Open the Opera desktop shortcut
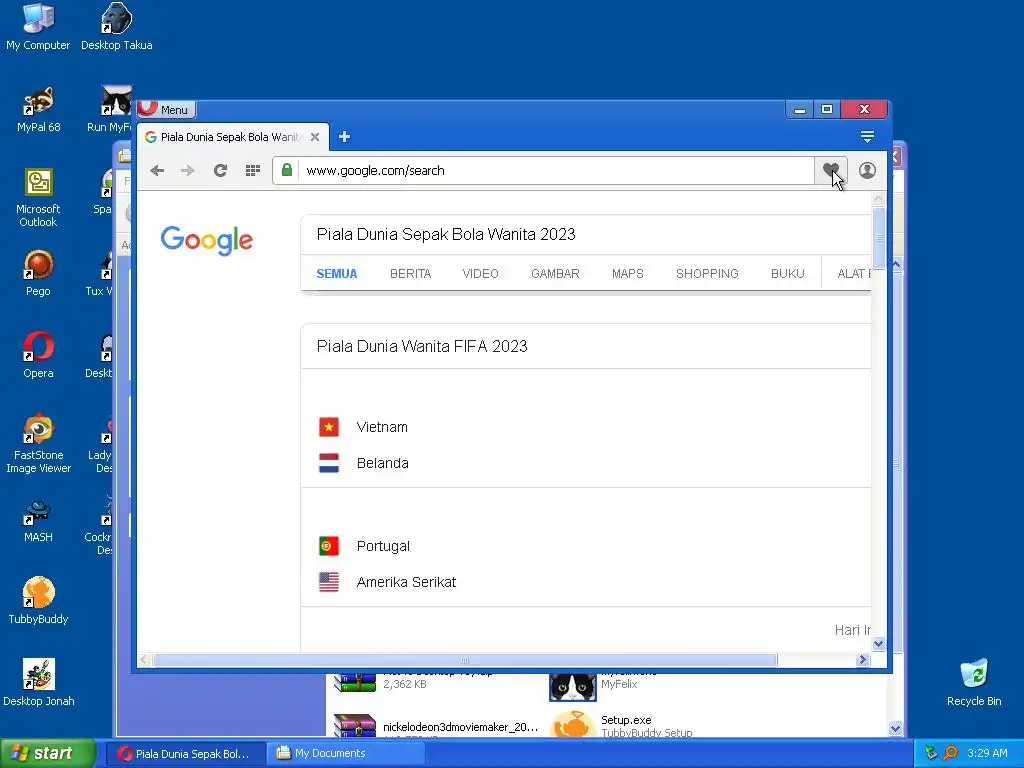 [38, 356]
